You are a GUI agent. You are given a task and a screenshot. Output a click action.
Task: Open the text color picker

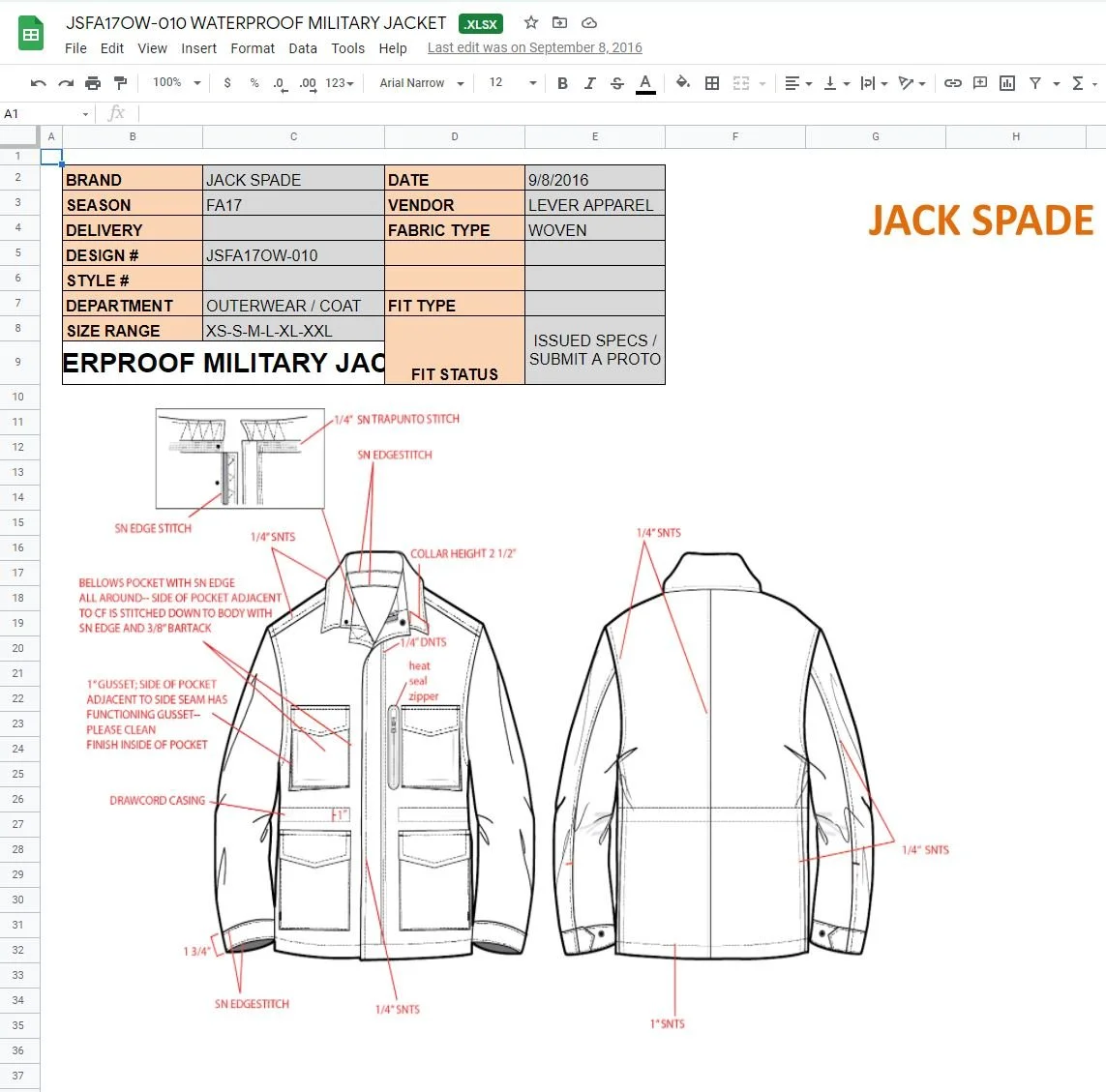[x=645, y=83]
